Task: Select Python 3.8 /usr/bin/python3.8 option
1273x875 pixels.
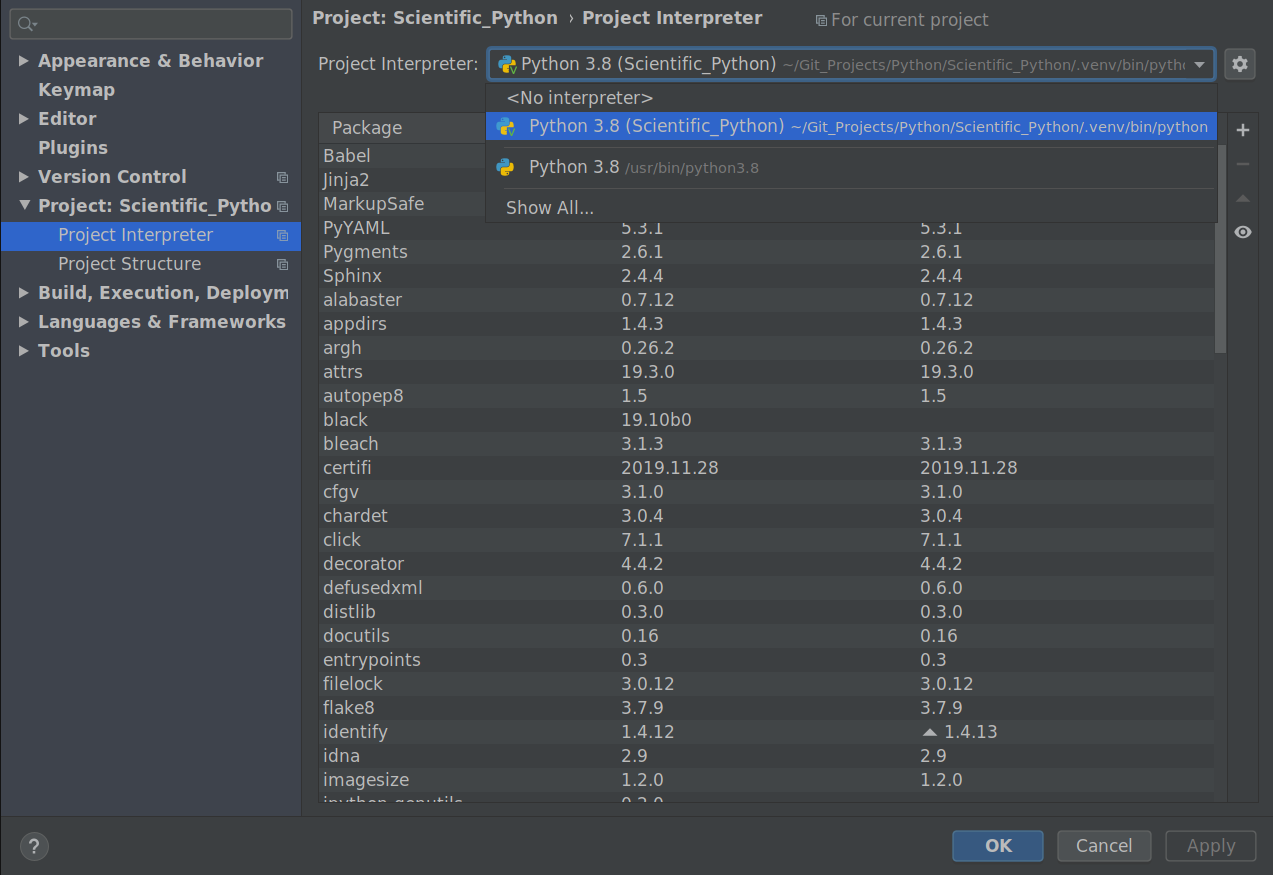Action: (x=851, y=167)
